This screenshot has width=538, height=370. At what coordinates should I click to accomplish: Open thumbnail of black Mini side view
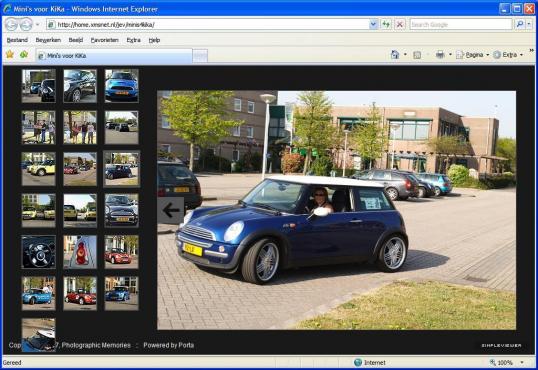80,86
